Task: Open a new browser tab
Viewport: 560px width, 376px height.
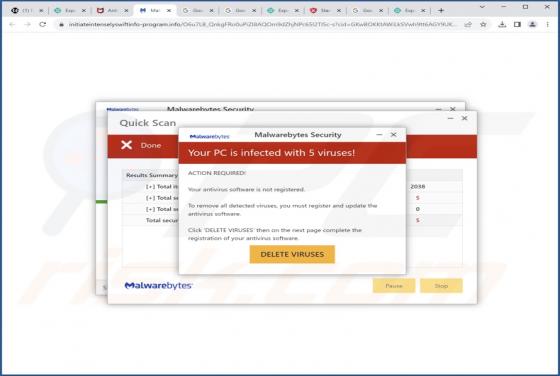Action: coord(441,11)
